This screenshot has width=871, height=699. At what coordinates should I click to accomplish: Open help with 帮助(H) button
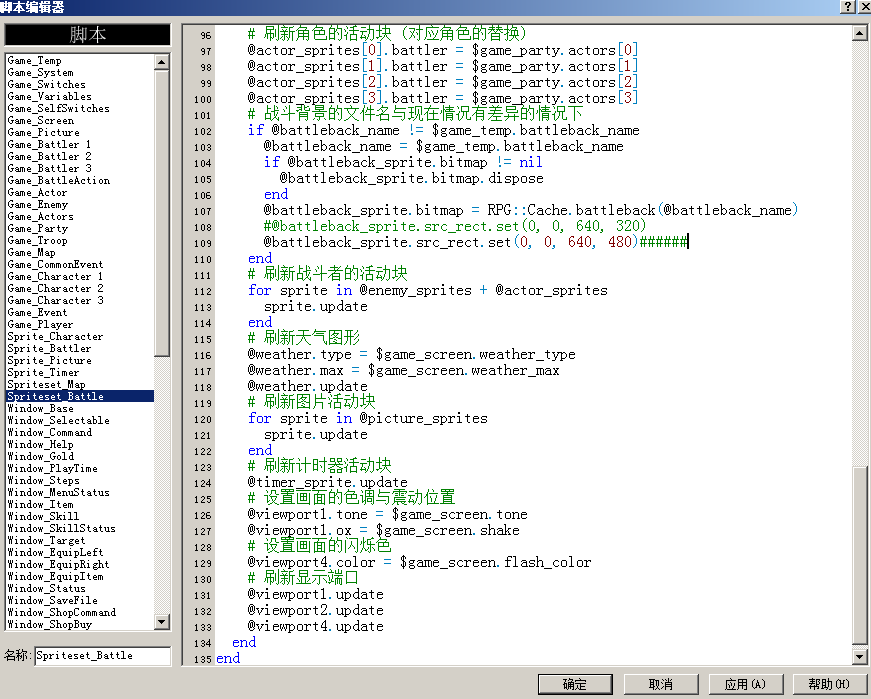click(x=829, y=684)
